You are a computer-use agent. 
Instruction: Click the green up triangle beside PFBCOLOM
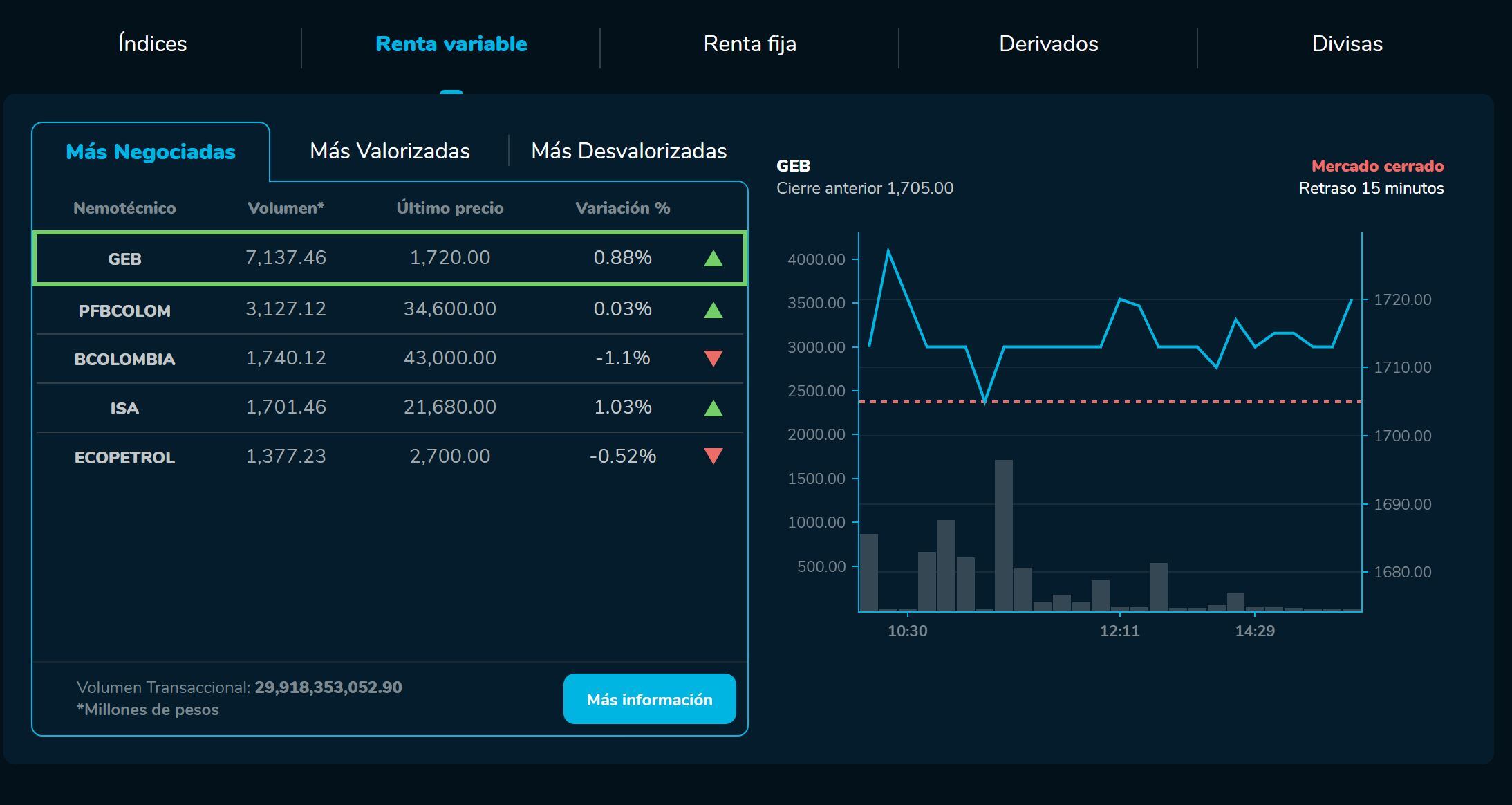[x=713, y=309]
